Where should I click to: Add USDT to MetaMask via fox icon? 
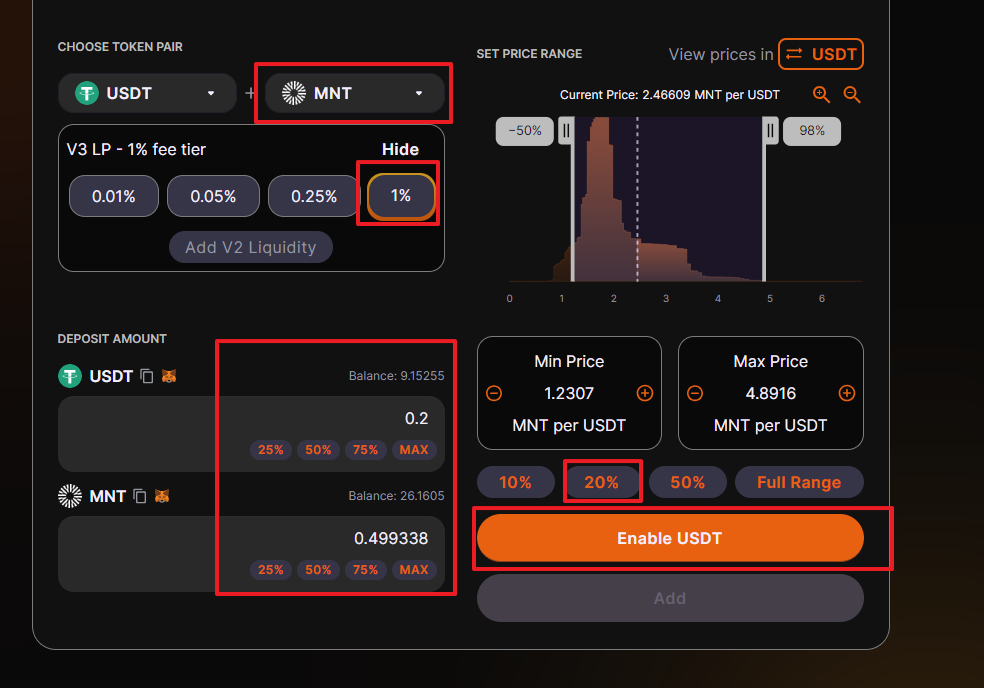[x=169, y=376]
